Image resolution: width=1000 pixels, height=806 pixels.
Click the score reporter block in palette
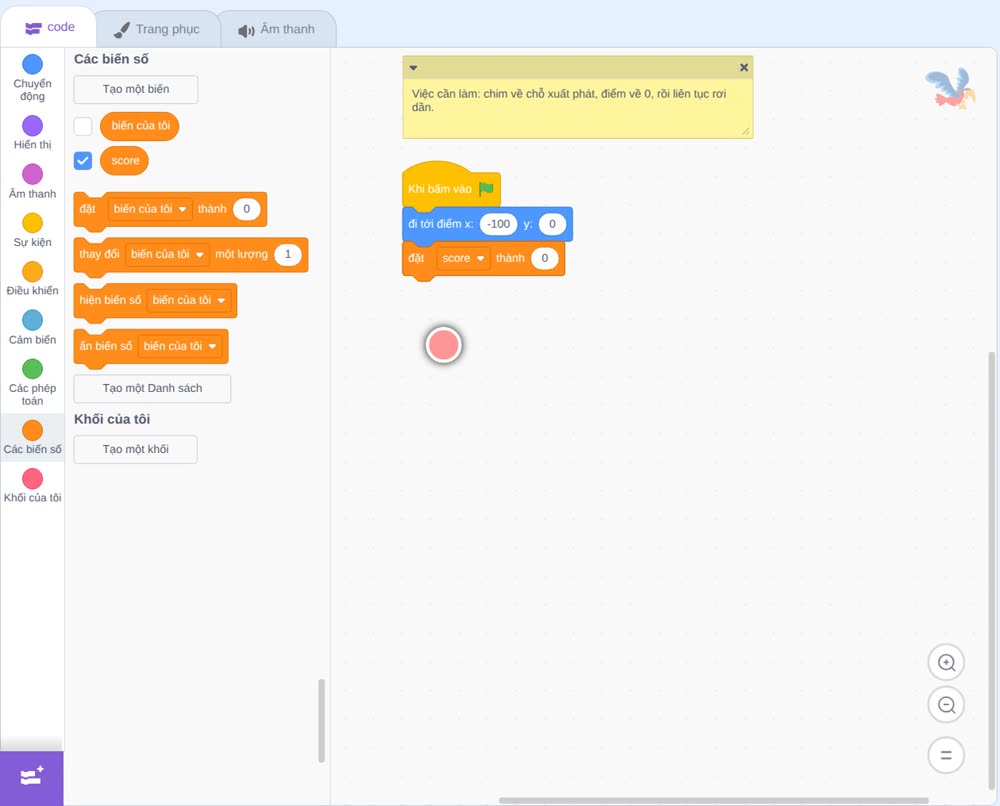pos(124,161)
